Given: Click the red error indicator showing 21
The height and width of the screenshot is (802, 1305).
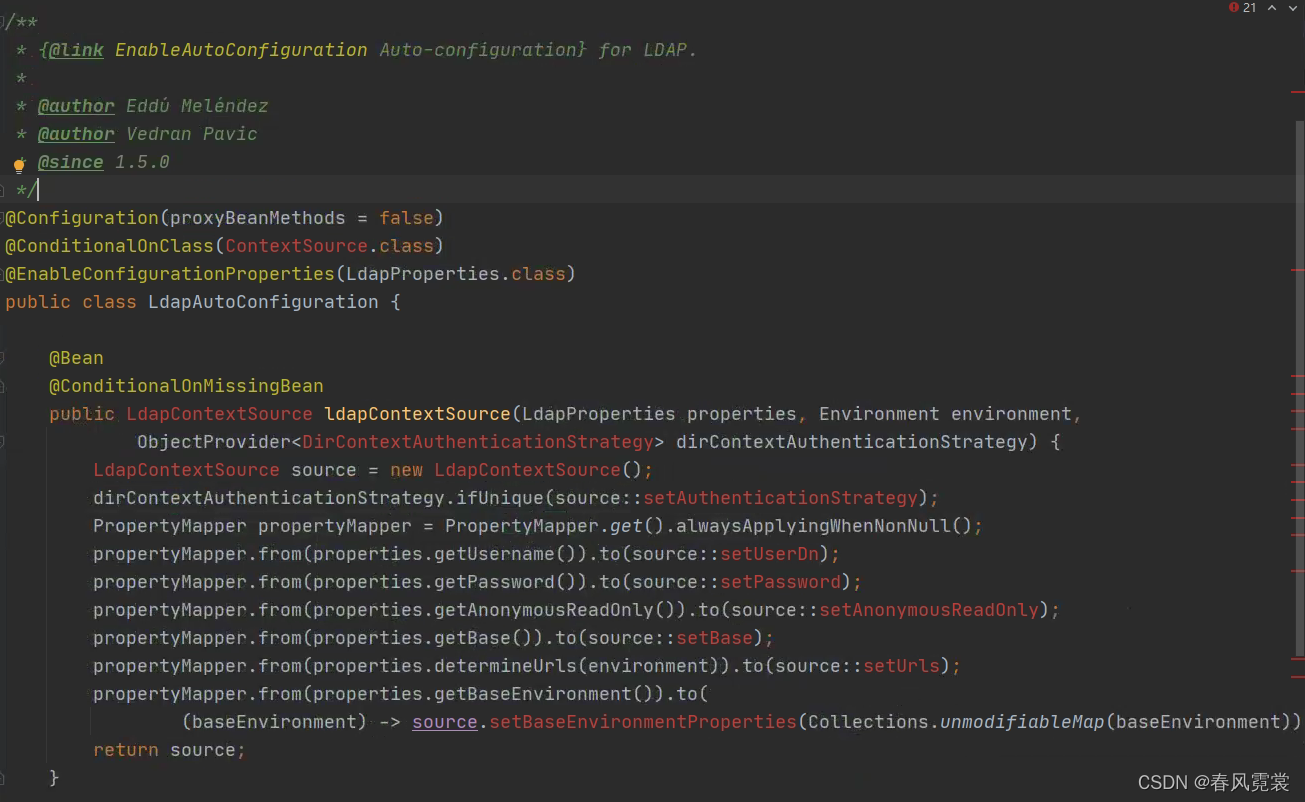Looking at the screenshot, I should tap(1242, 8).
